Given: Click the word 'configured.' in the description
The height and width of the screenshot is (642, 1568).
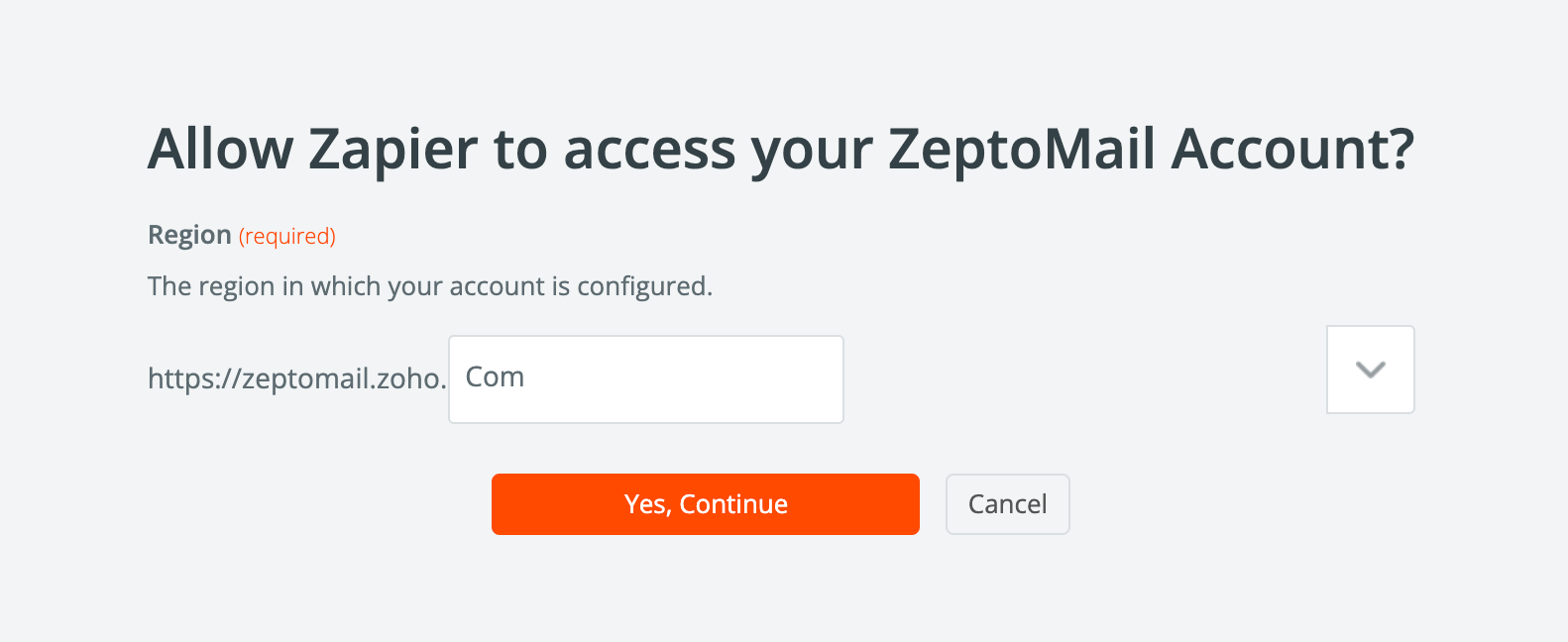Looking at the screenshot, I should (x=644, y=286).
